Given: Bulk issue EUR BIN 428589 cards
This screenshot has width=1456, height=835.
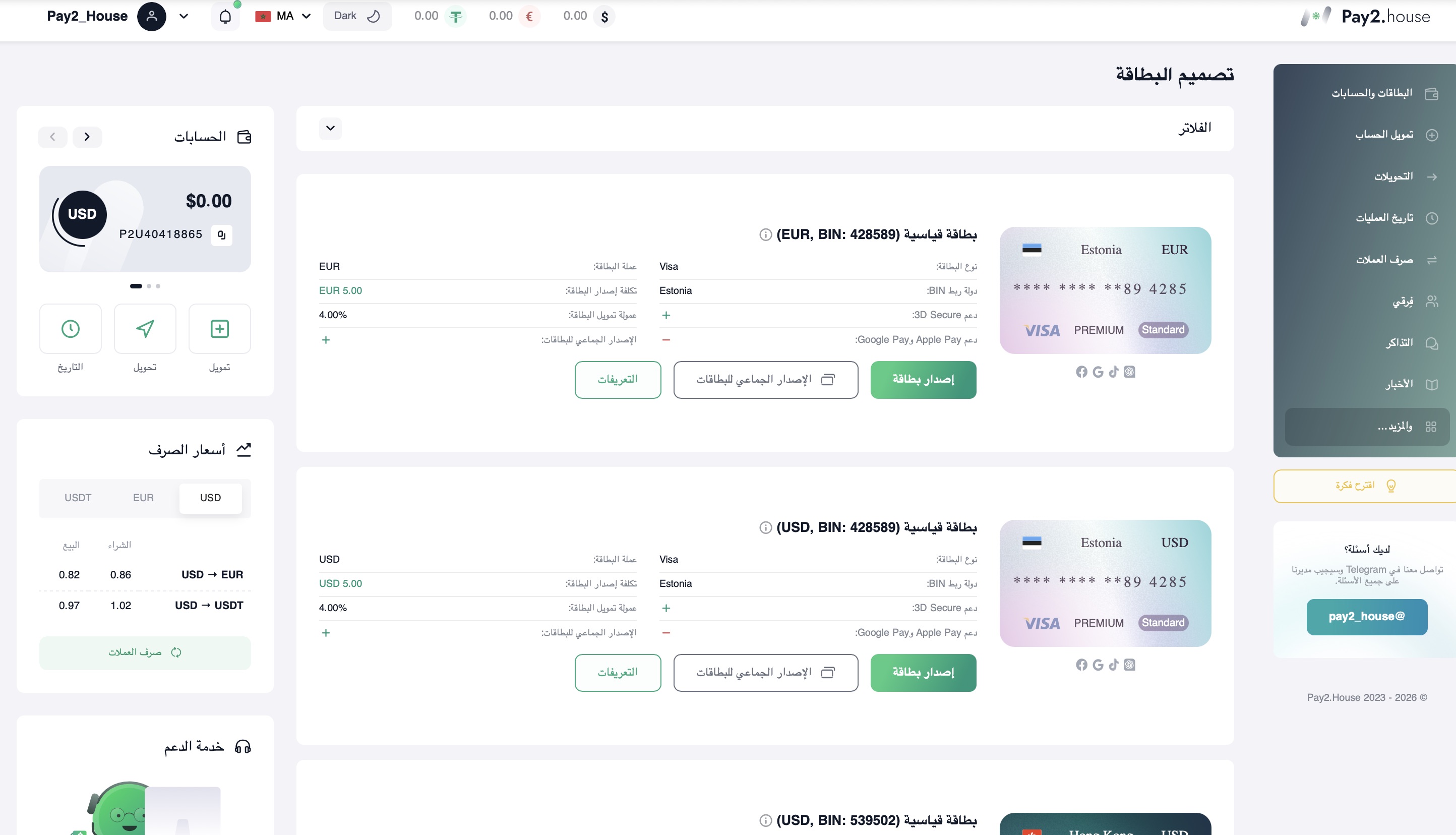Looking at the screenshot, I should (766, 380).
